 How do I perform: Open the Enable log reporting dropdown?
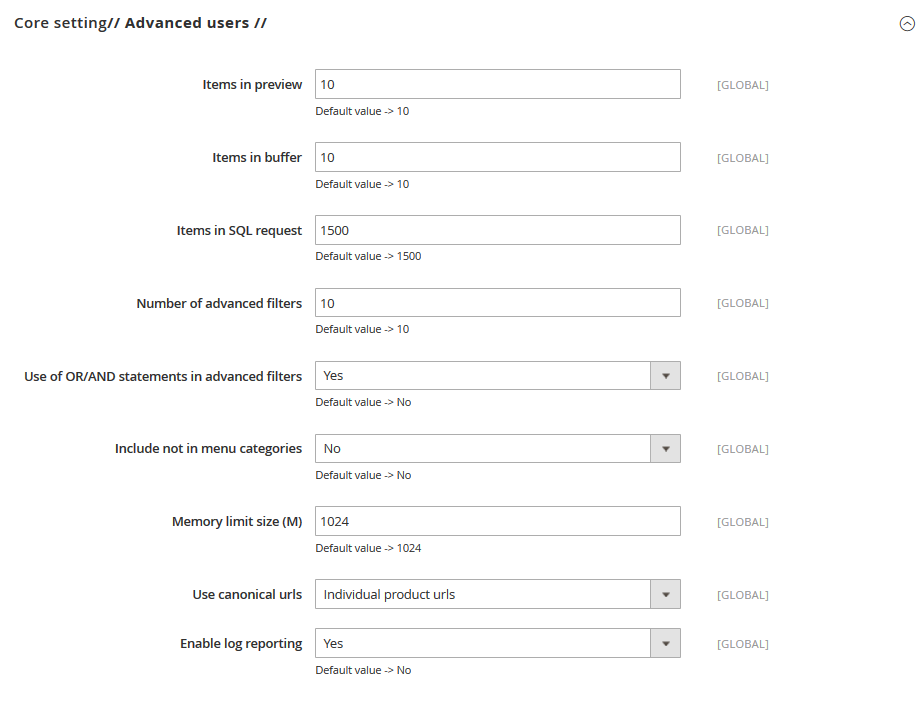(x=498, y=643)
